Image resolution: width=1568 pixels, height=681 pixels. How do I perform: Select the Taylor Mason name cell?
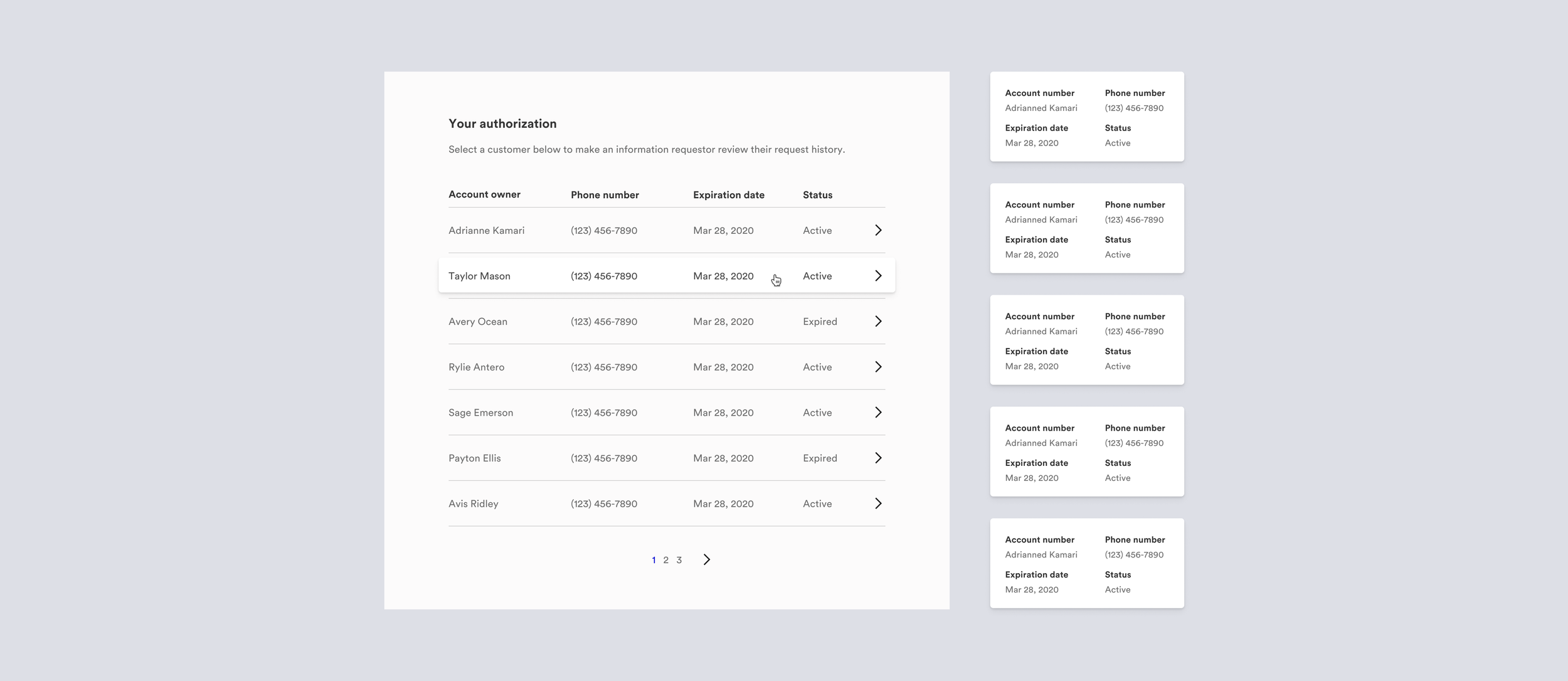(x=479, y=276)
